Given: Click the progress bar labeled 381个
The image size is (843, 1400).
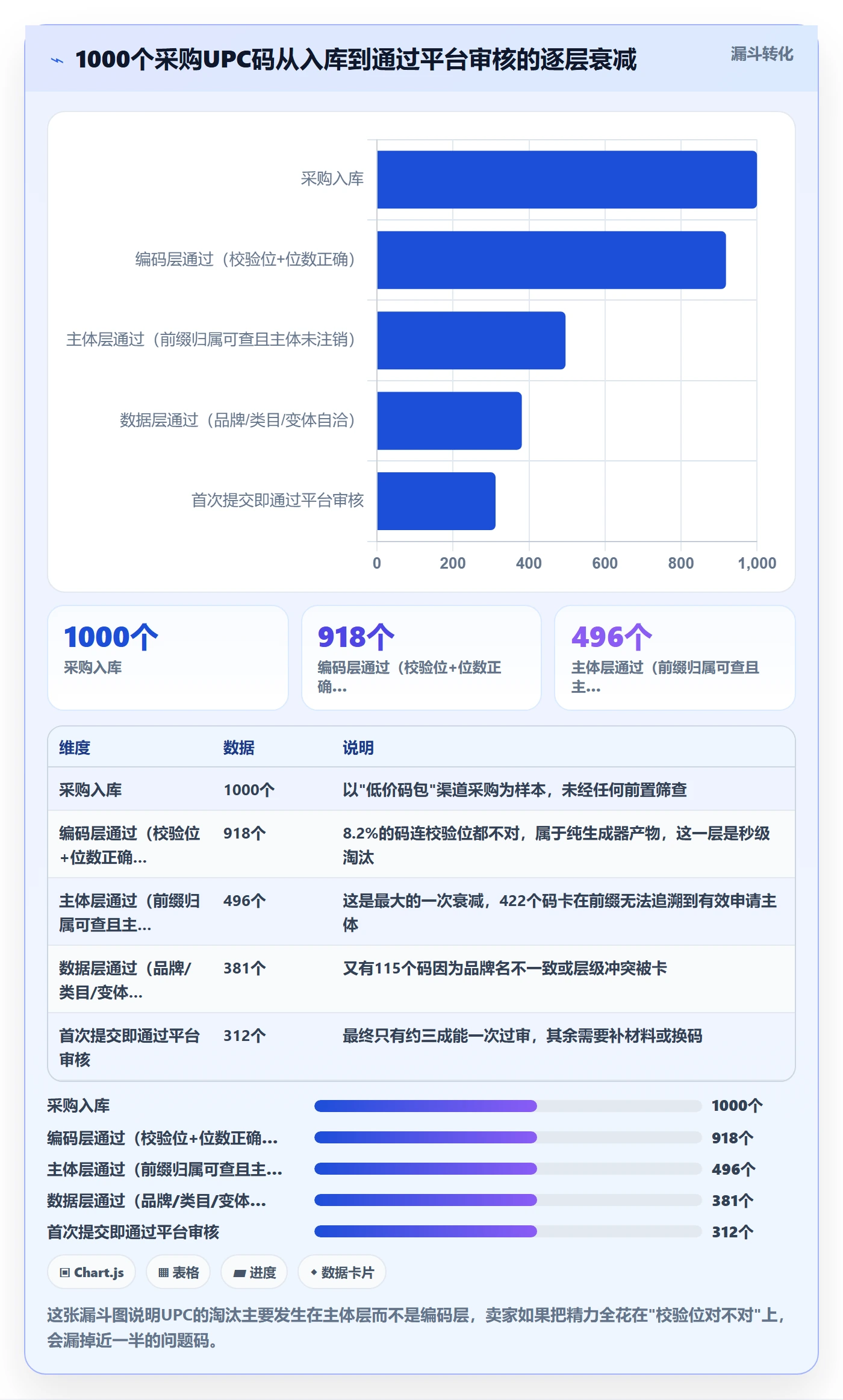Looking at the screenshot, I should [508, 1200].
